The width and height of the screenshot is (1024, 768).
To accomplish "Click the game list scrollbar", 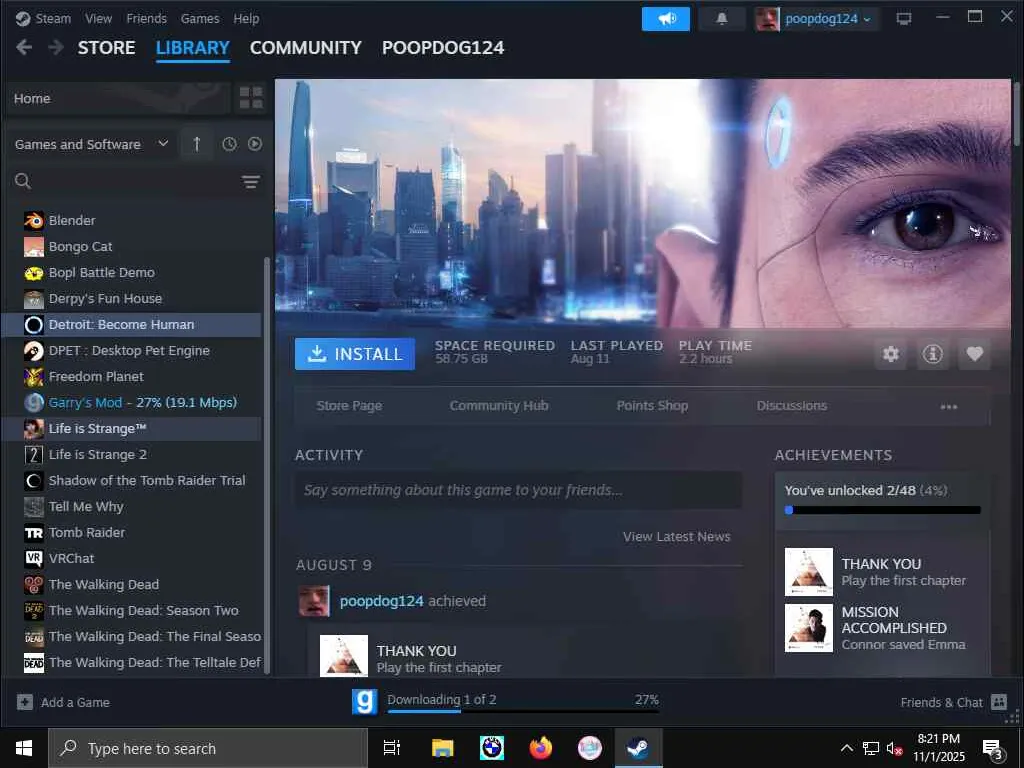I will coord(266,466).
